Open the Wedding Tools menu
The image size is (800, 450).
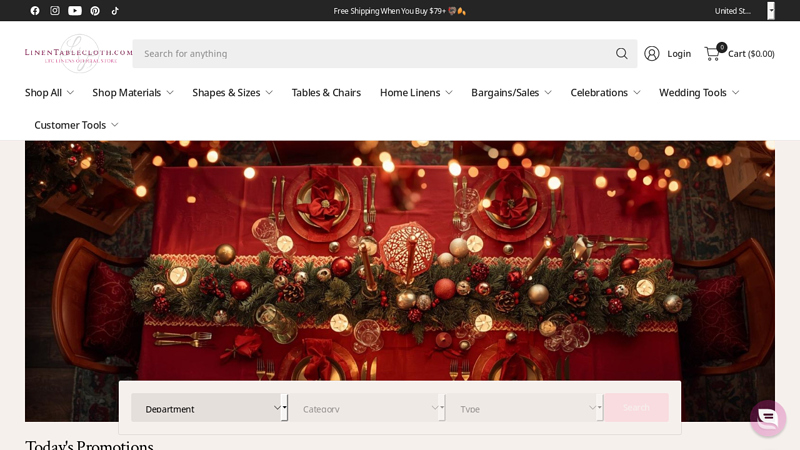699,92
